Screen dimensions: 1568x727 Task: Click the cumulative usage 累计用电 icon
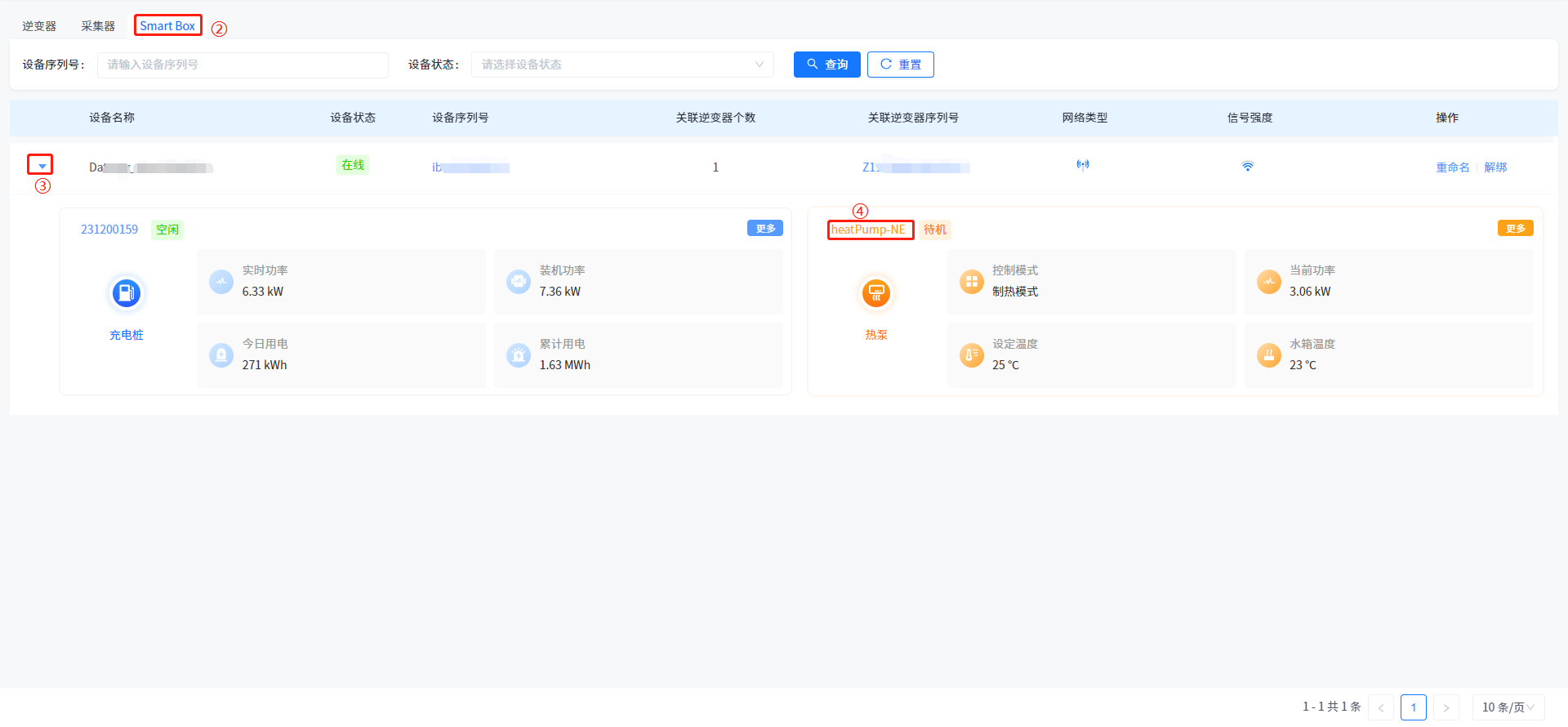click(519, 355)
